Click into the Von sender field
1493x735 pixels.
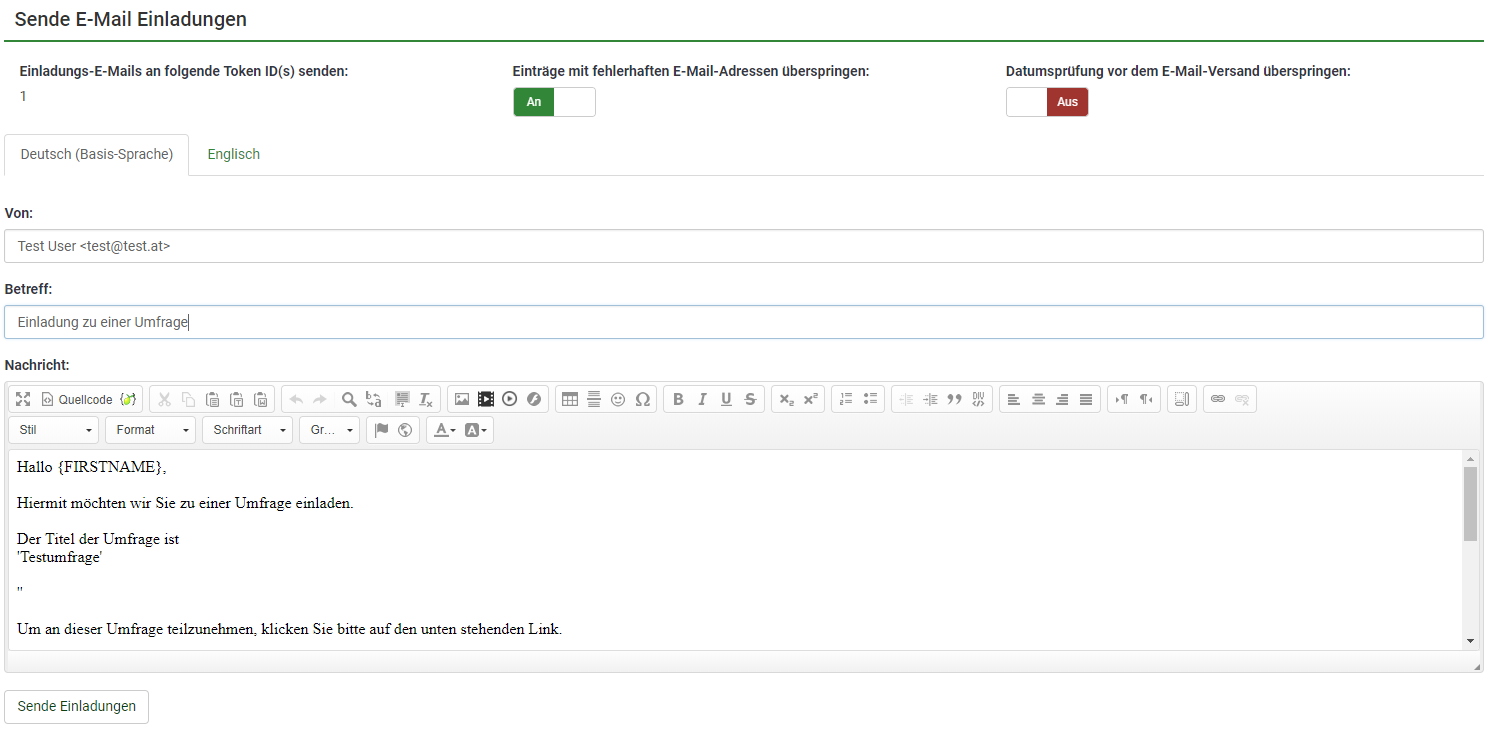(x=743, y=246)
